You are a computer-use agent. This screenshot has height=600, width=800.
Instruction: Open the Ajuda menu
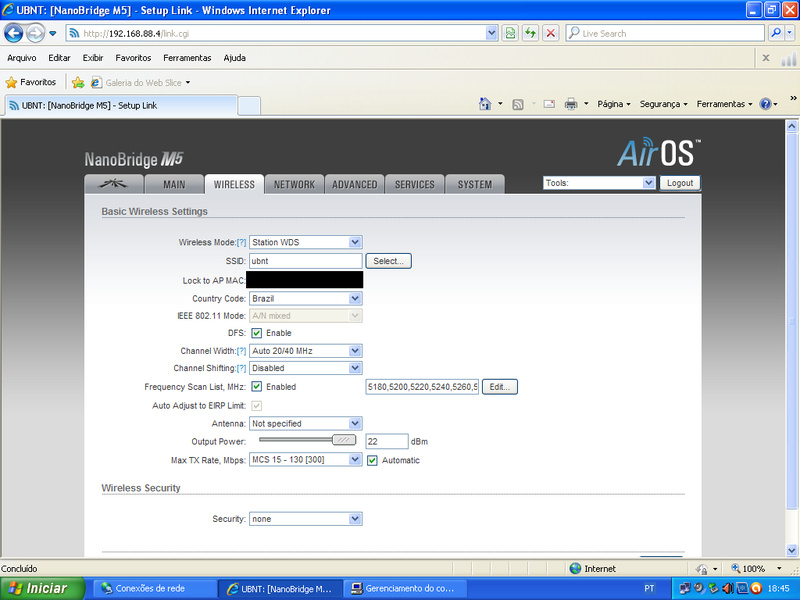pyautogui.click(x=235, y=58)
